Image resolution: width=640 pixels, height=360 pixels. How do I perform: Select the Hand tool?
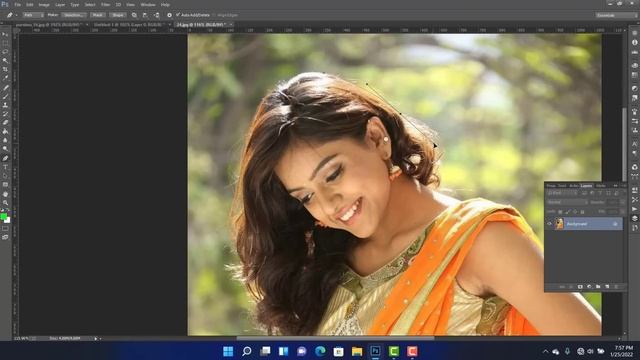[5, 194]
